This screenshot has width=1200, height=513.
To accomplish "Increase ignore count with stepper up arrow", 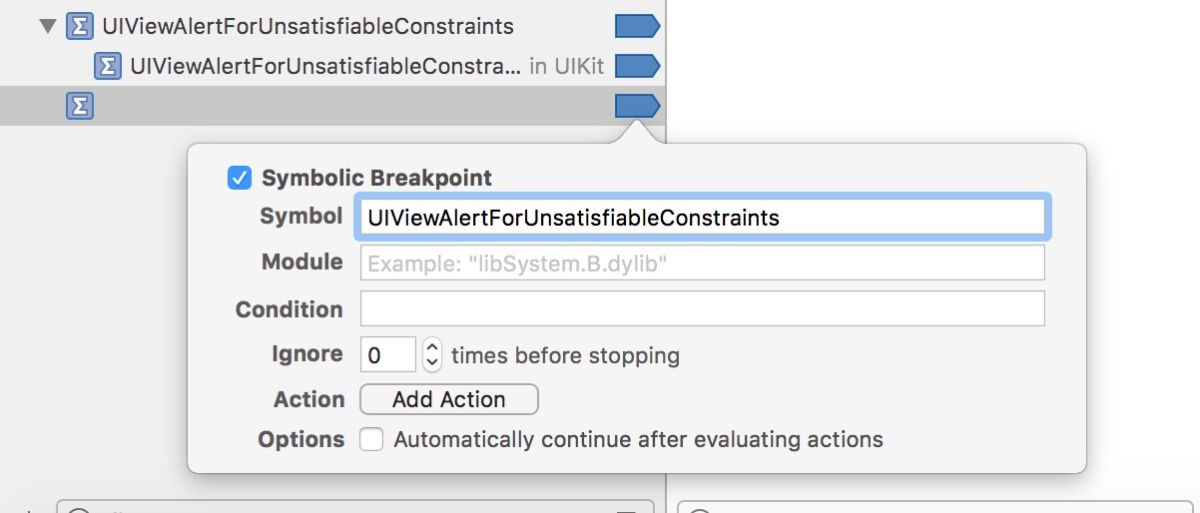I will point(432,348).
